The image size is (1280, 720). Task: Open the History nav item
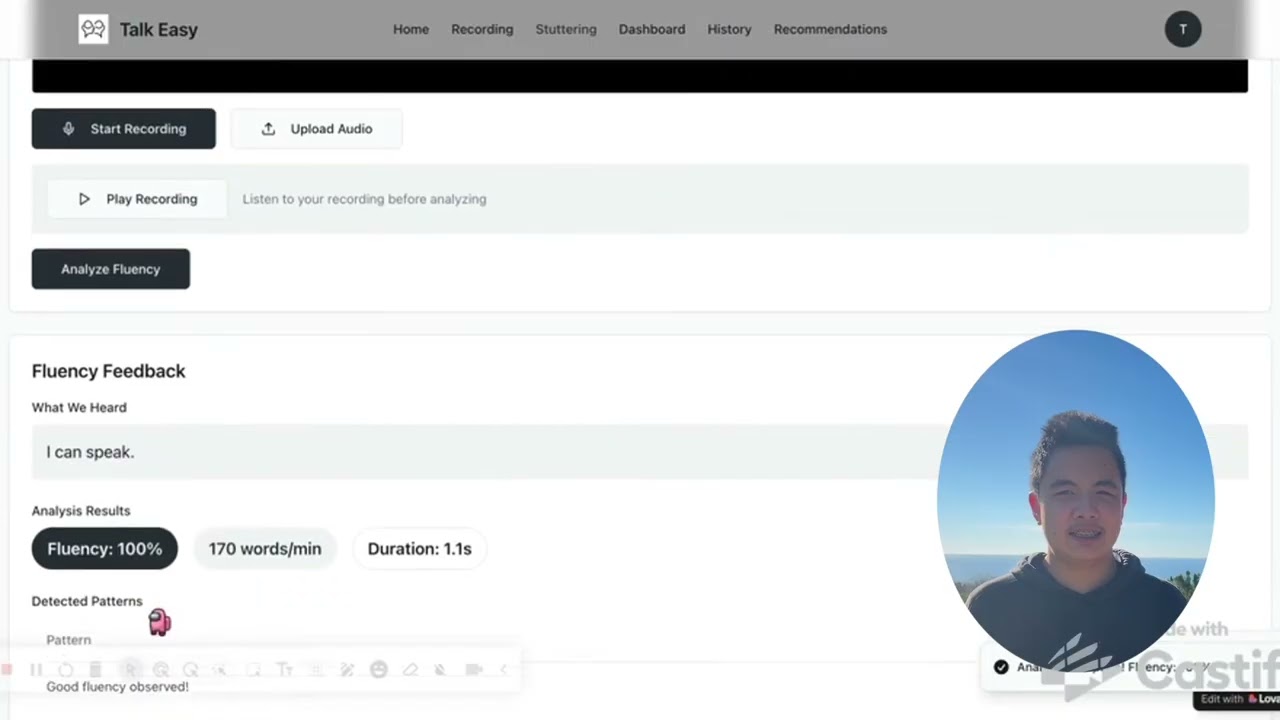(729, 29)
